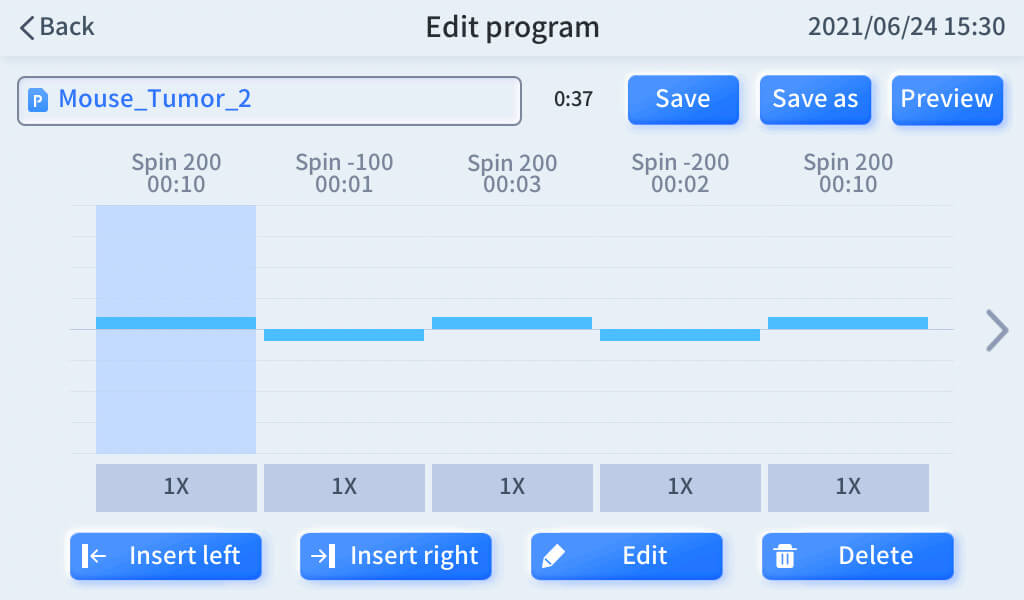This screenshot has height=600, width=1024.
Task: Change 1X repeat count under first step
Action: [176, 487]
